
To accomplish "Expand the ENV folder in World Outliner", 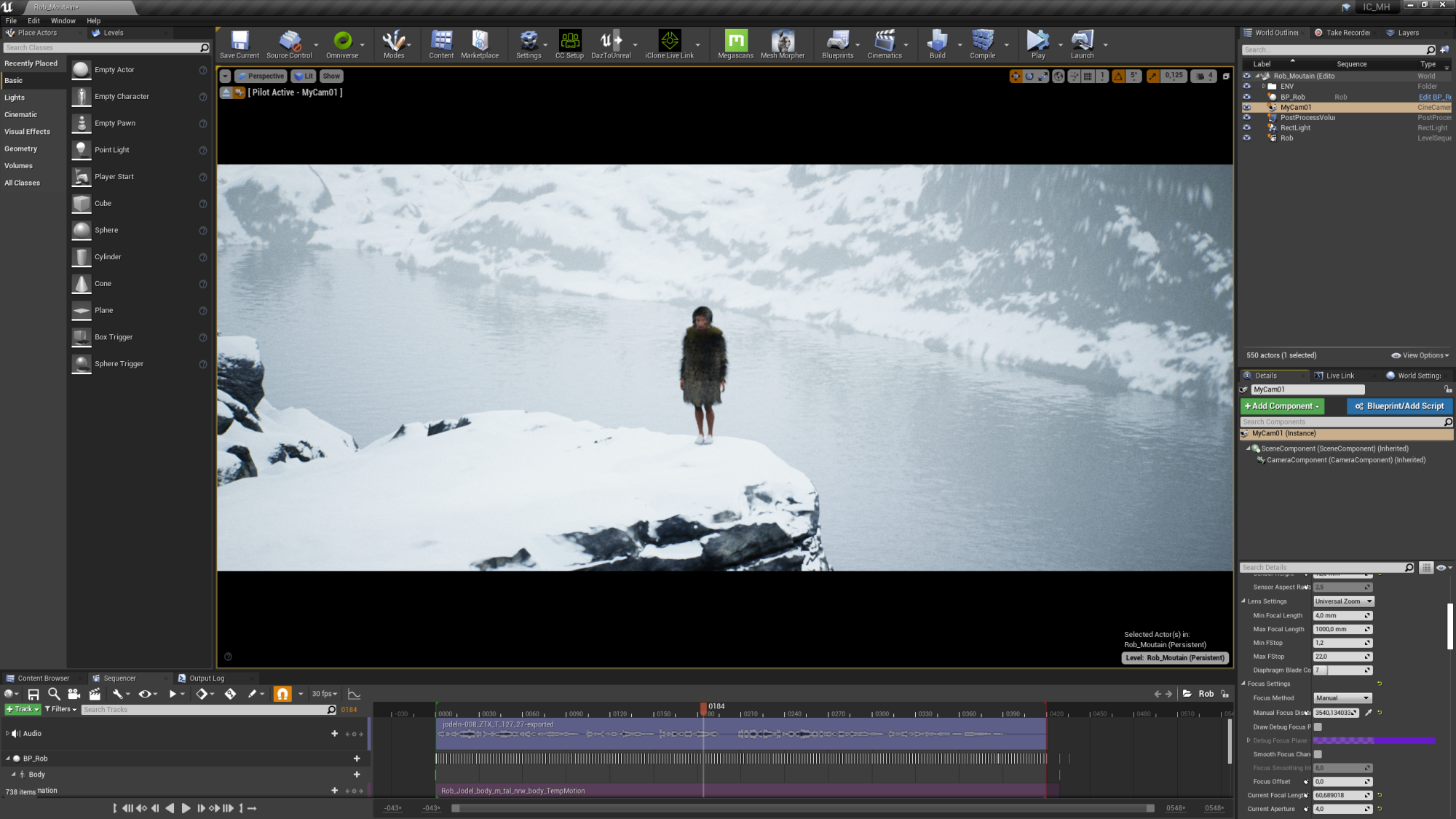I will pyautogui.click(x=1264, y=86).
